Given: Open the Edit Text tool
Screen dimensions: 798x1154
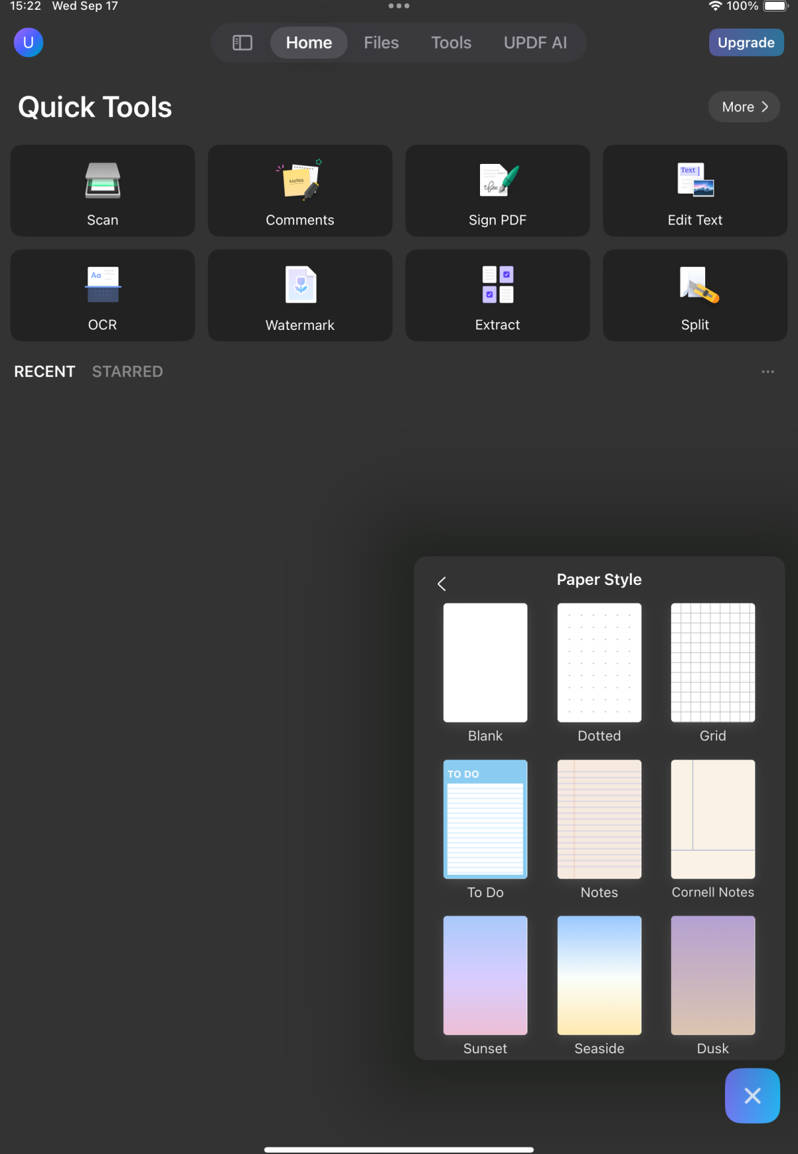Looking at the screenshot, I should (x=695, y=191).
